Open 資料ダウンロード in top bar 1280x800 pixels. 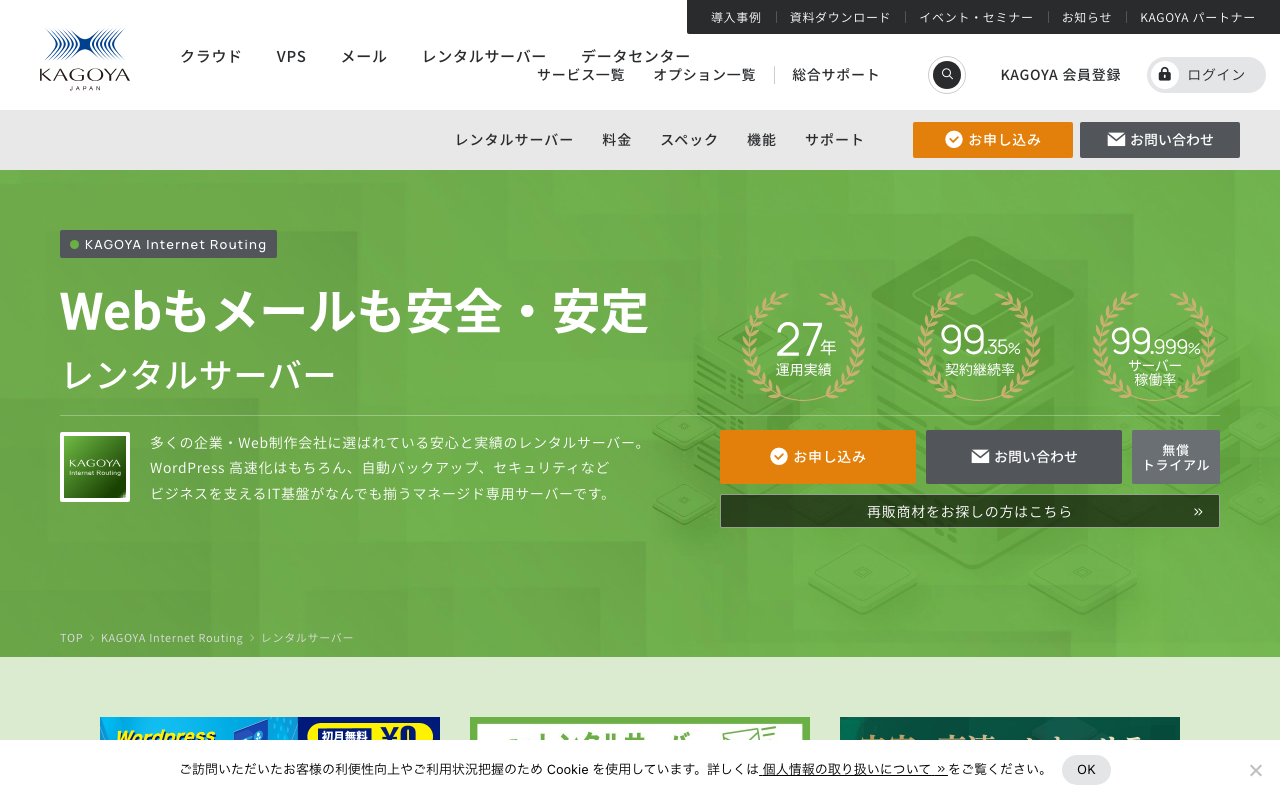[840, 17]
